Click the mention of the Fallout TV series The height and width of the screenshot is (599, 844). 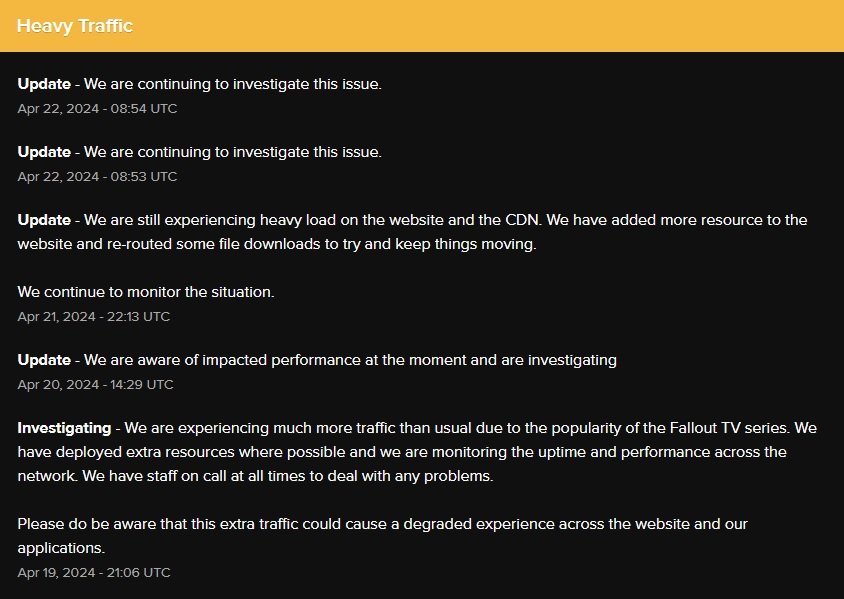pyautogui.click(x=729, y=428)
